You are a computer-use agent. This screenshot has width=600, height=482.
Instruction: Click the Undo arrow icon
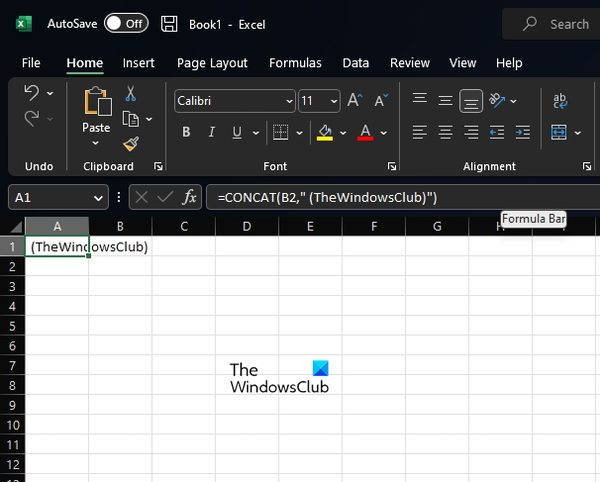click(32, 93)
